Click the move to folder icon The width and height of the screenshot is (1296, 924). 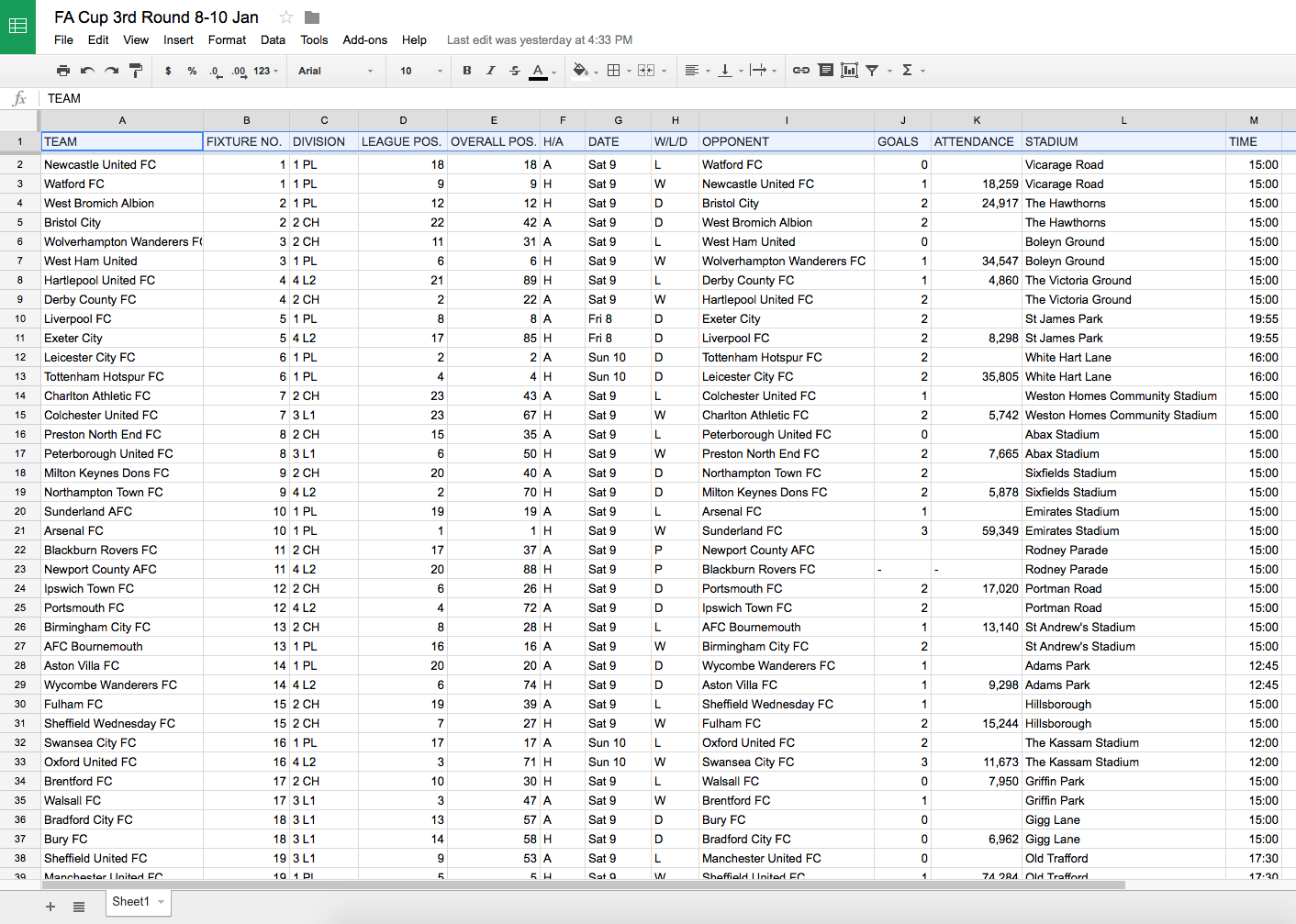click(x=312, y=17)
